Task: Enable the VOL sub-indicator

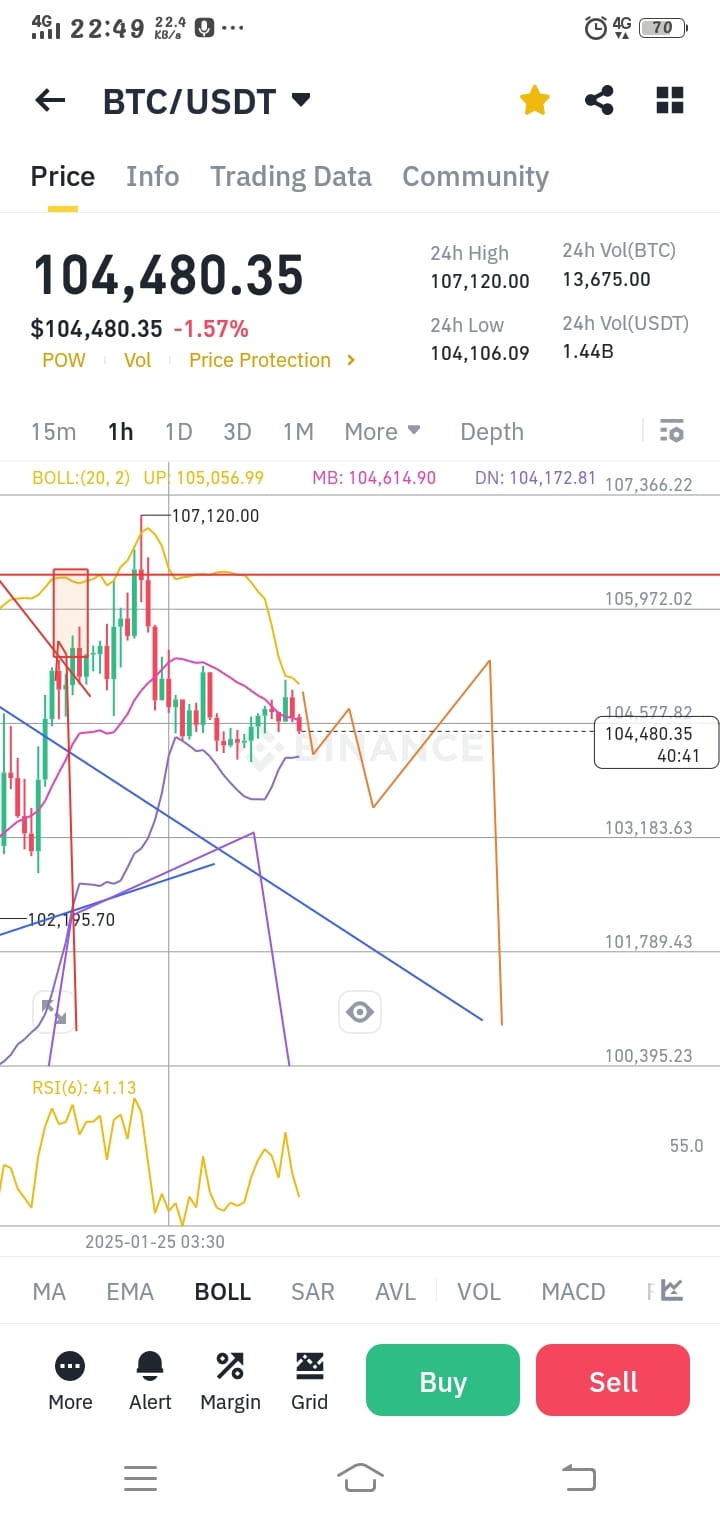Action: [x=479, y=1292]
